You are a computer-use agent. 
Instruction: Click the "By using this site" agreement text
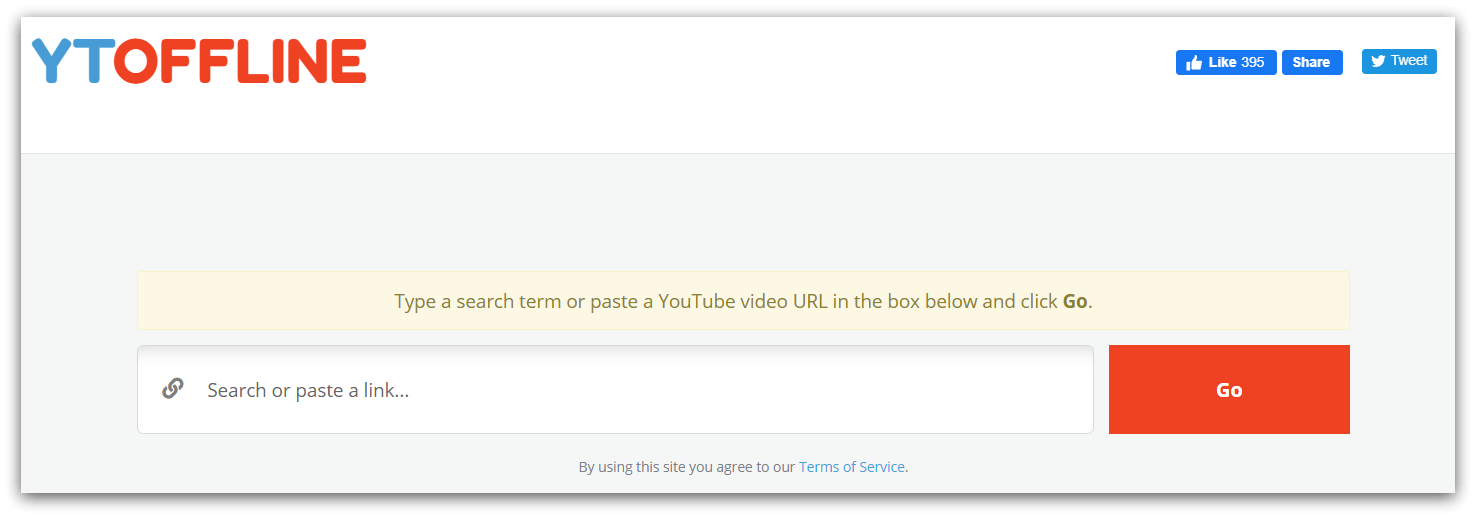pyautogui.click(x=686, y=467)
